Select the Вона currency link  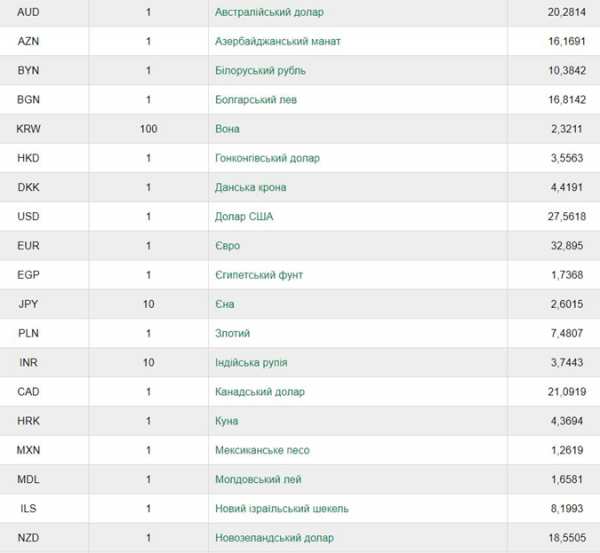tap(227, 129)
